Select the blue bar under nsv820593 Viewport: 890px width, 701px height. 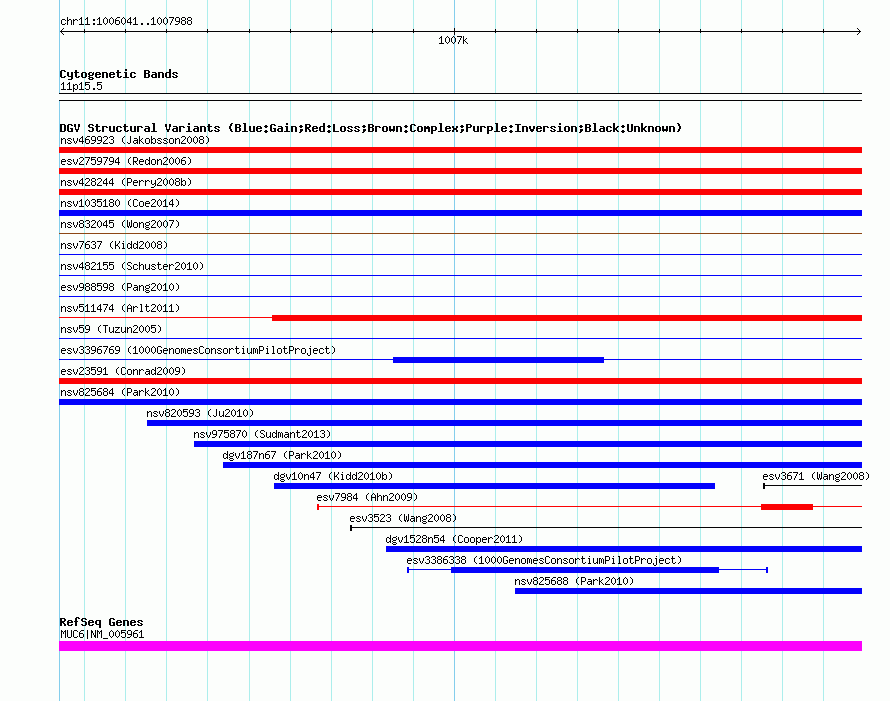(x=504, y=423)
